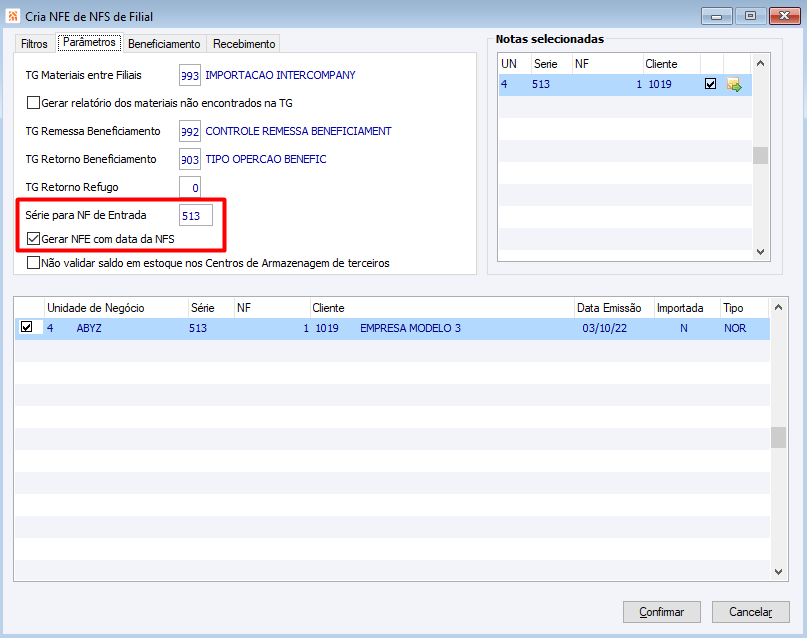Click Data Emissão column header
Screen dimensions: 807x638
[x=614, y=308]
